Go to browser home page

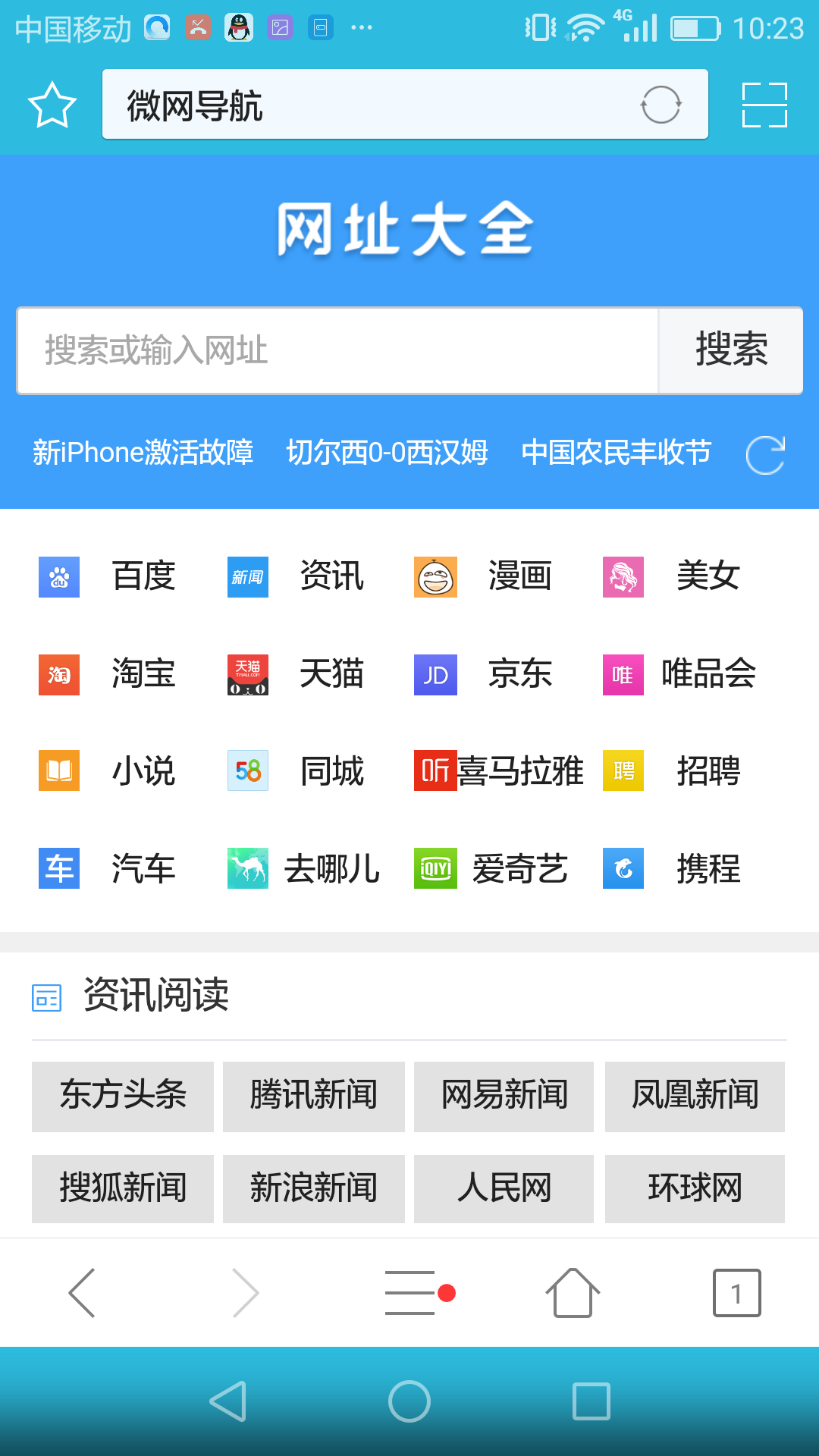573,1293
